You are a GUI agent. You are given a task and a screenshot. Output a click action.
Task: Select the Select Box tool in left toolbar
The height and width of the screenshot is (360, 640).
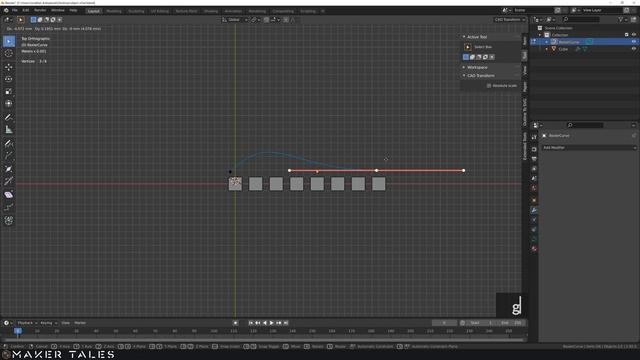click(9, 41)
